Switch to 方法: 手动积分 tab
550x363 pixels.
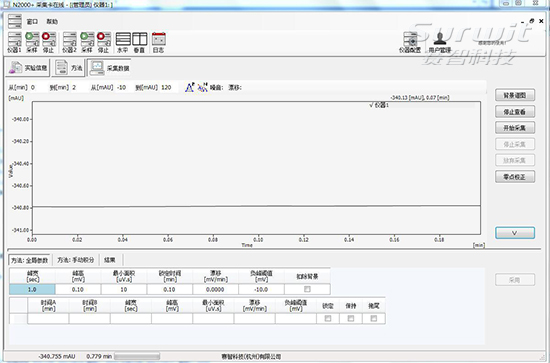pos(76,260)
